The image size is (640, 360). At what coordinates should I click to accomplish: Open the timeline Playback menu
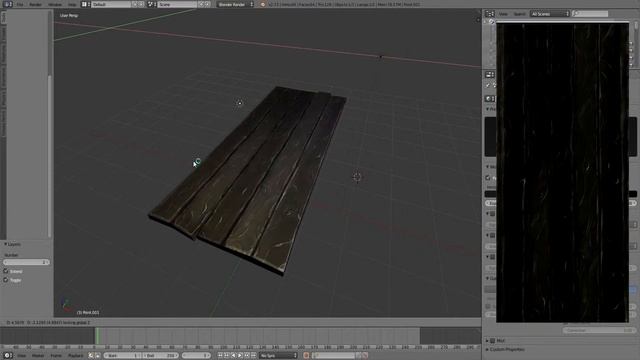coord(76,356)
